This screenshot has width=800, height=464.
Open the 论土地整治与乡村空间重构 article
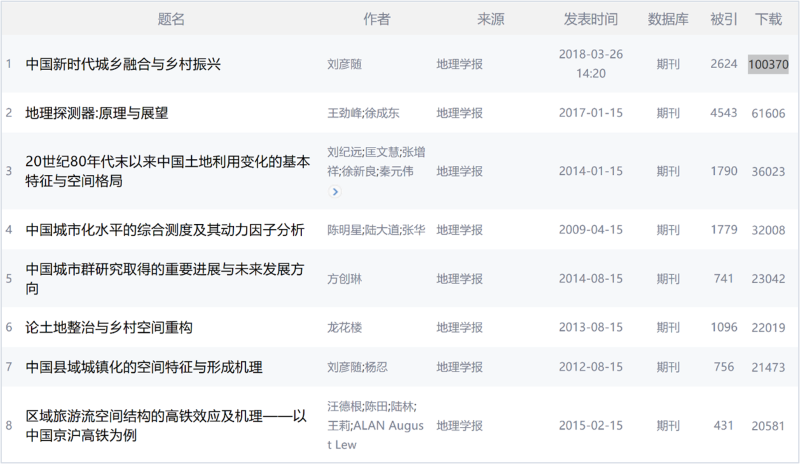pos(109,327)
